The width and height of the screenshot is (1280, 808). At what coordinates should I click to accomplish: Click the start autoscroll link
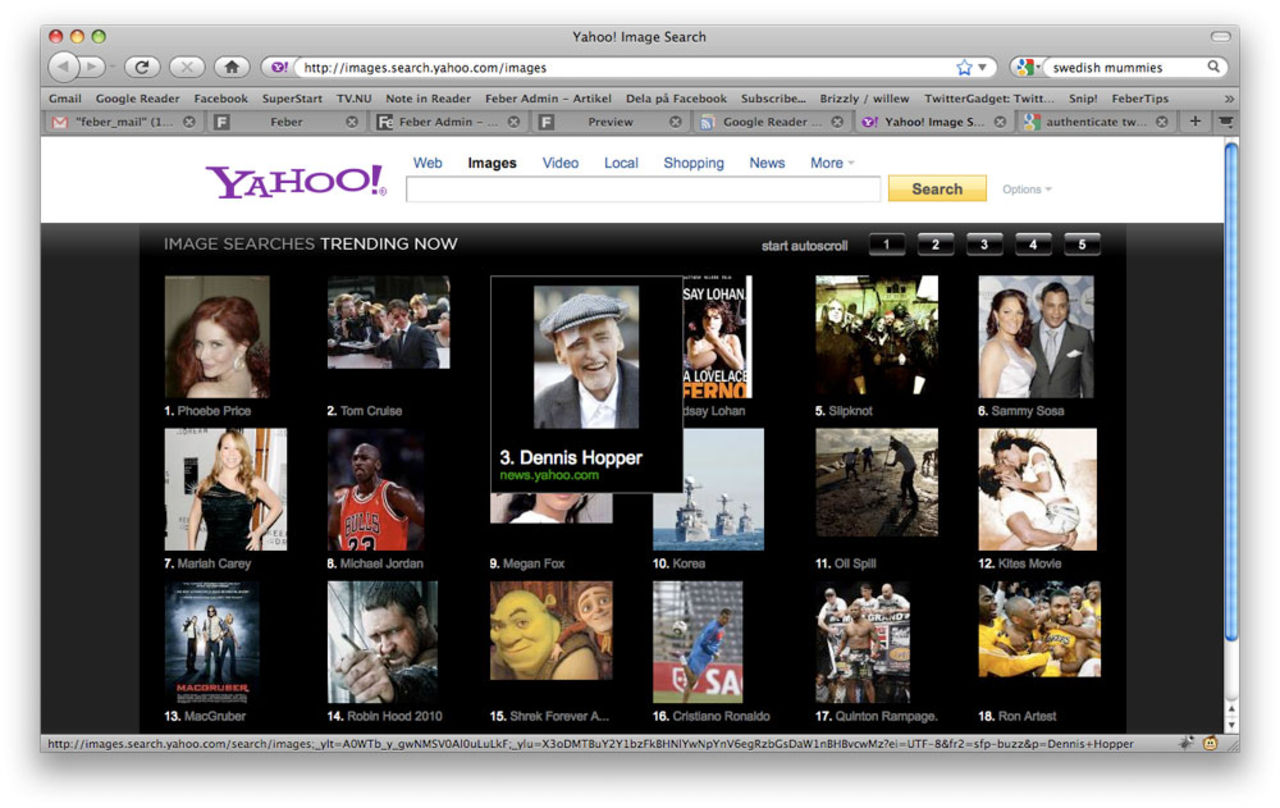(x=803, y=244)
